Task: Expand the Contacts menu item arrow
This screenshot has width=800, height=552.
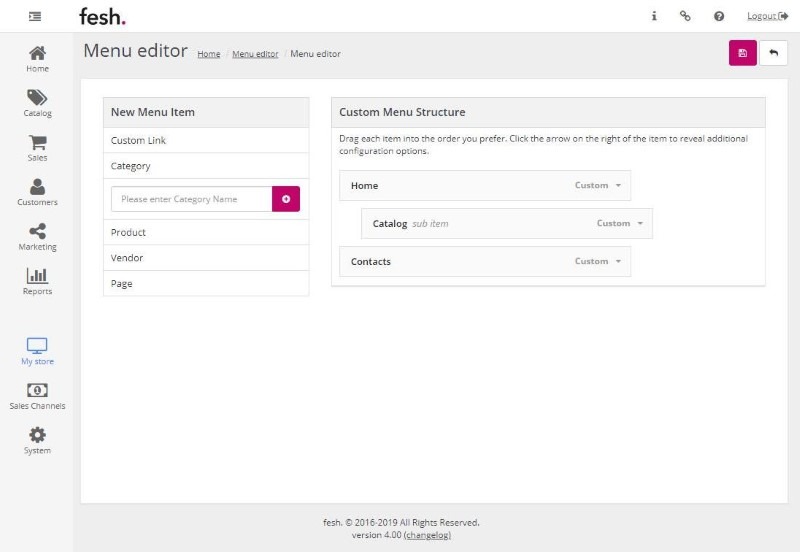Action: click(618, 262)
